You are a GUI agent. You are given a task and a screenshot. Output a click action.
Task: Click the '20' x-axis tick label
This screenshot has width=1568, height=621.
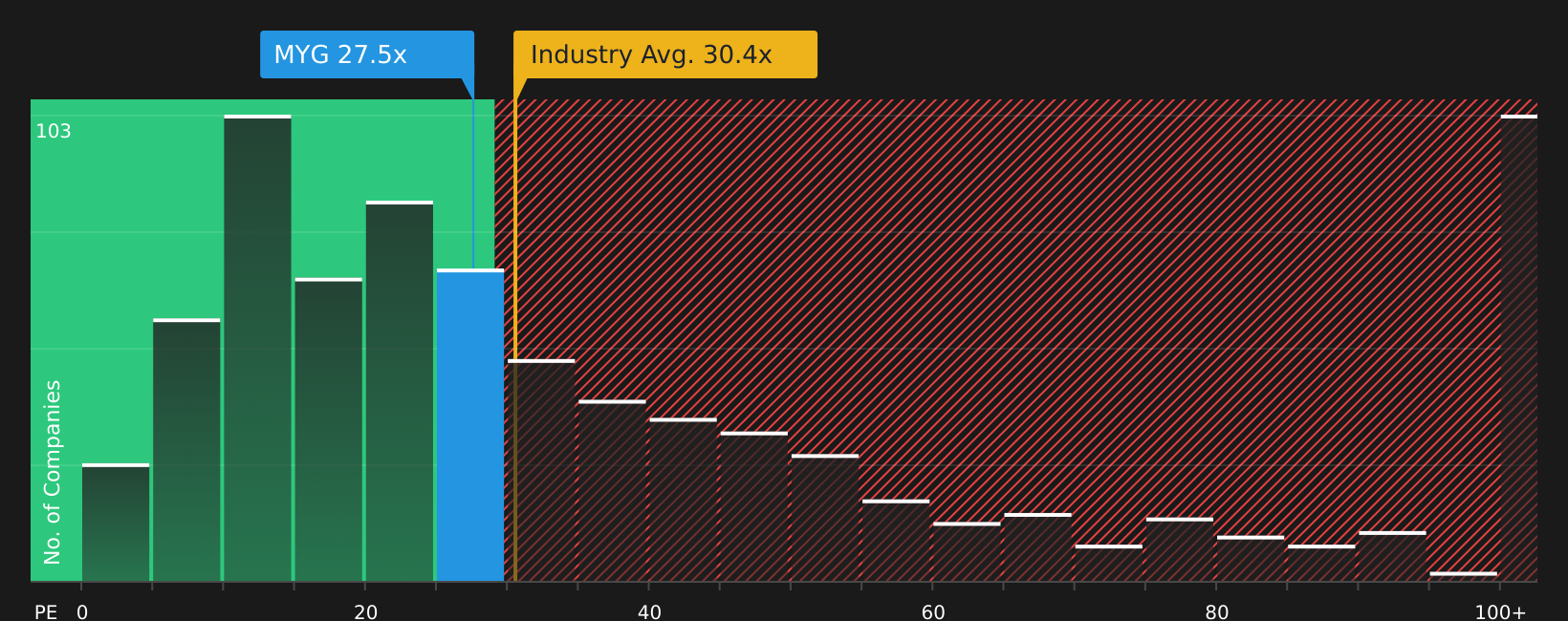[x=366, y=612]
